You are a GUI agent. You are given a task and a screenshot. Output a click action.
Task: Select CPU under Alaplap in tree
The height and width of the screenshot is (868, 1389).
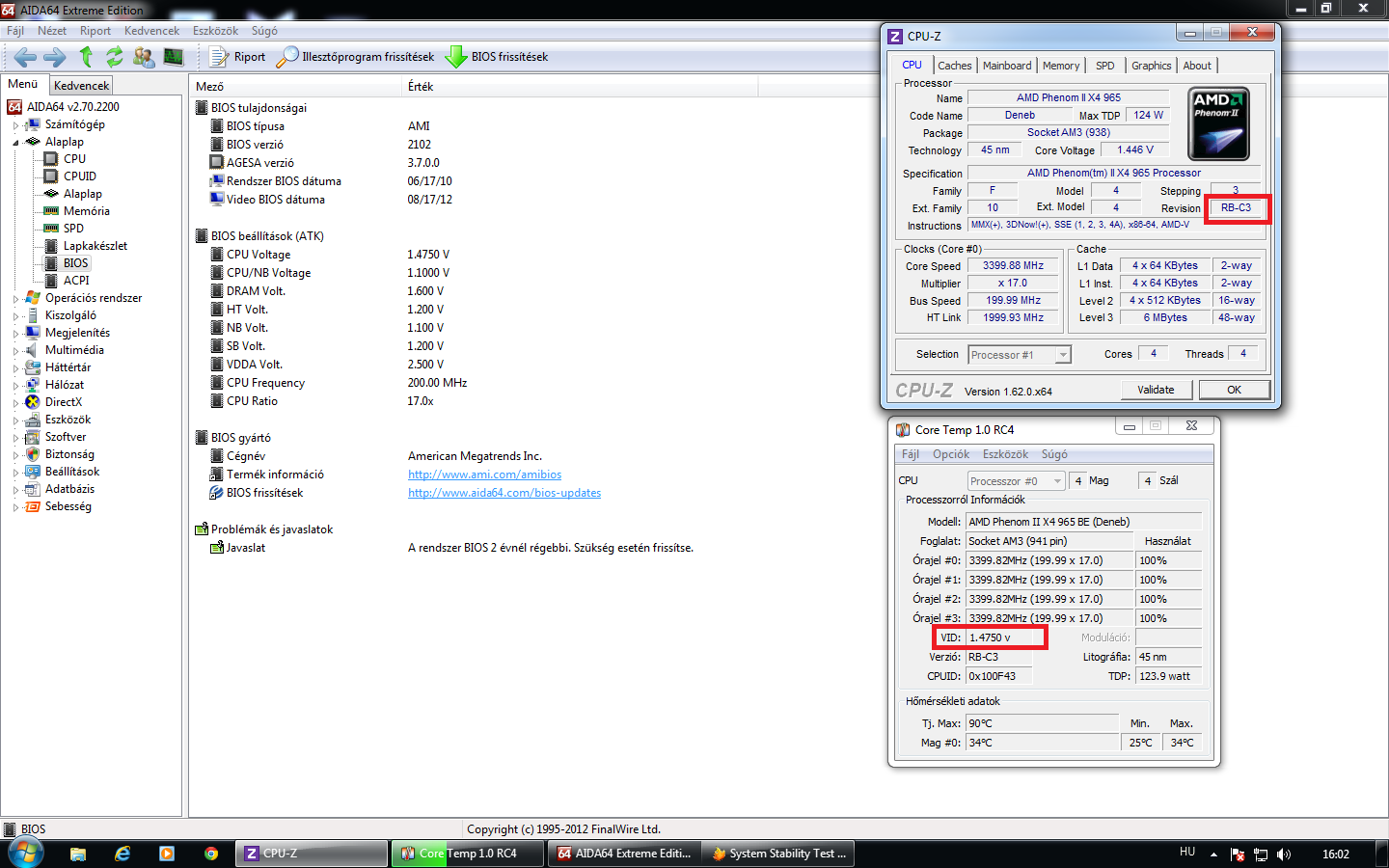pyautogui.click(x=74, y=159)
